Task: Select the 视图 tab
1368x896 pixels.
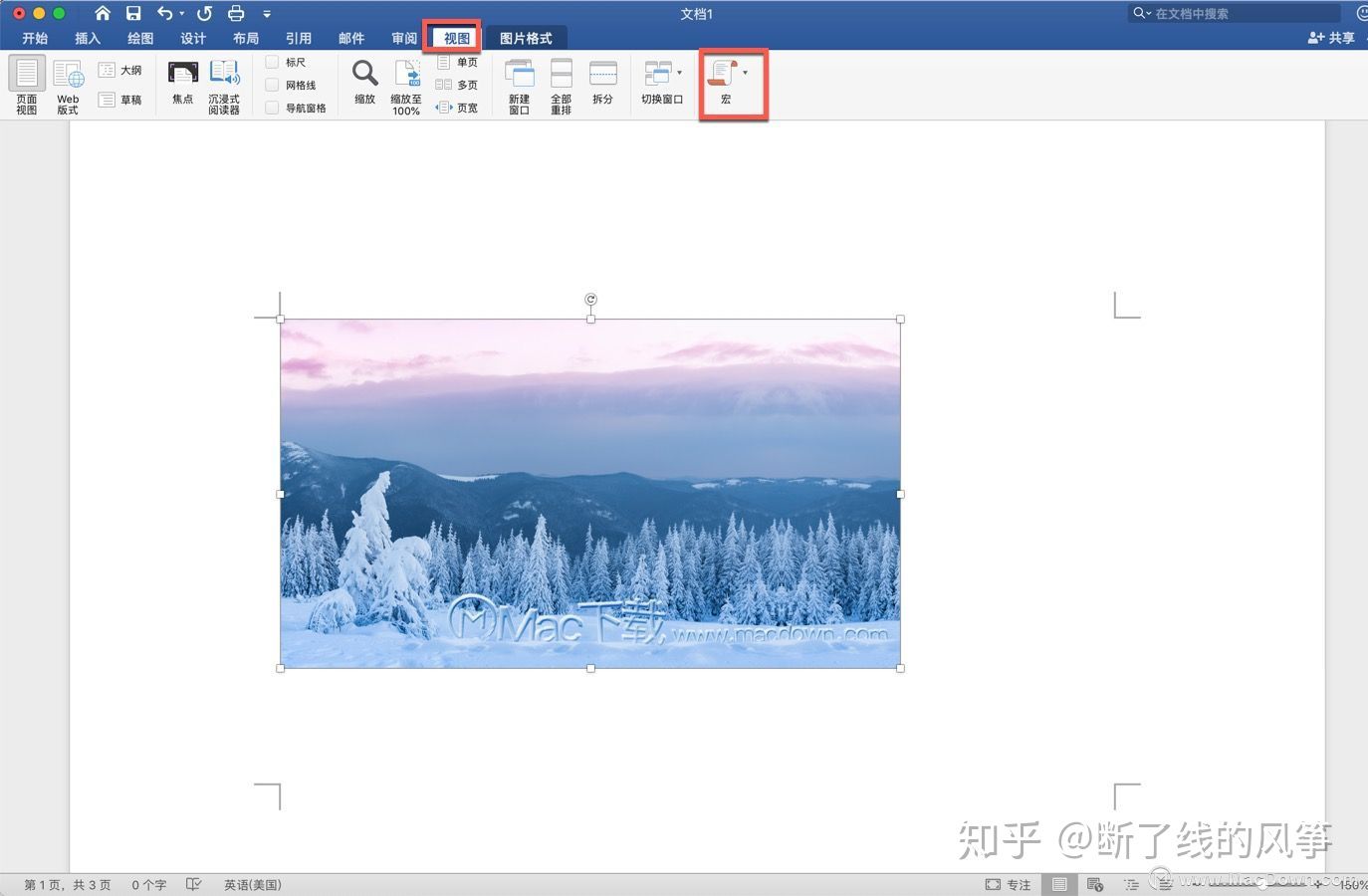Action: coord(457,38)
